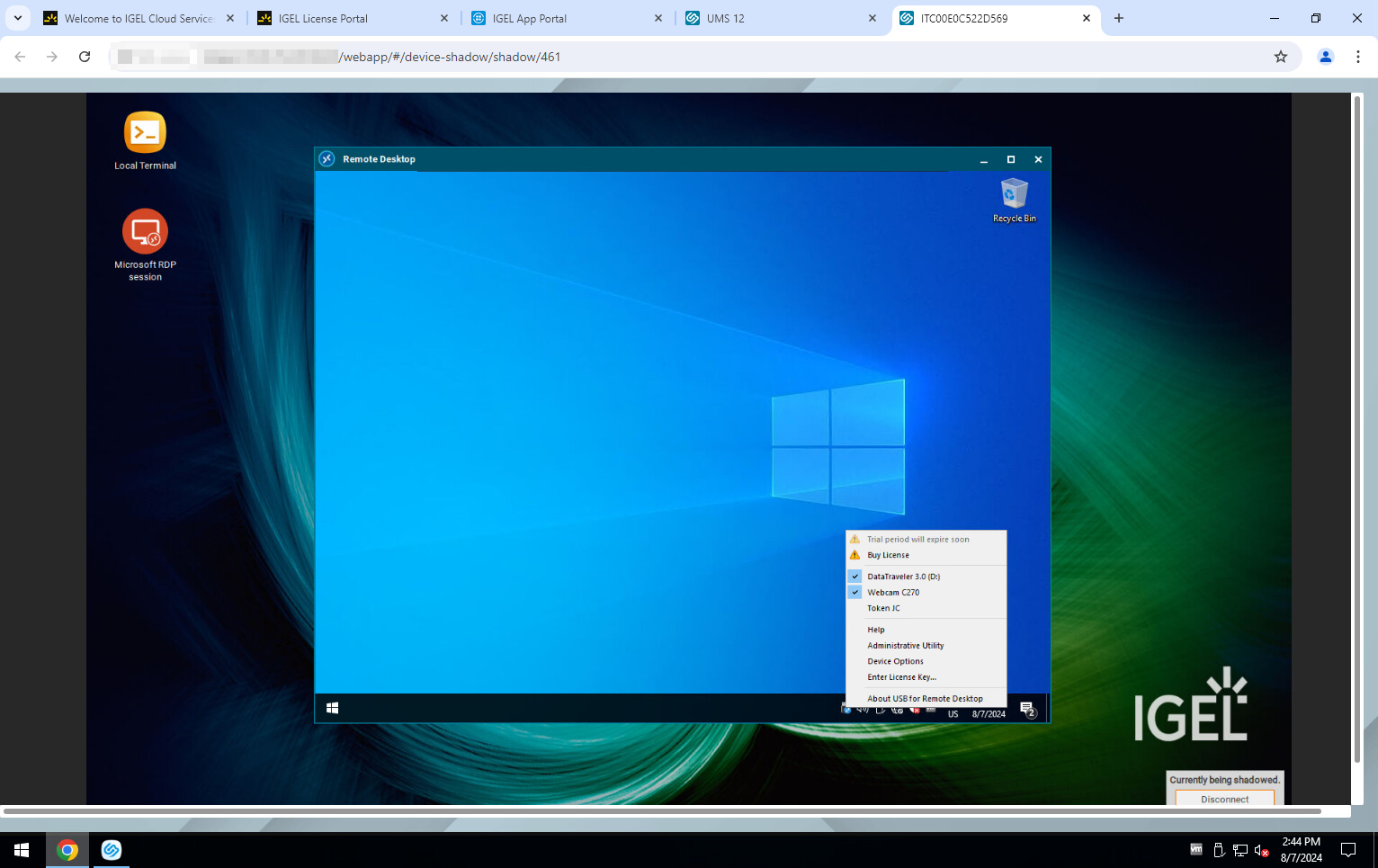Uncheck the Webcam C270 device

click(892, 593)
